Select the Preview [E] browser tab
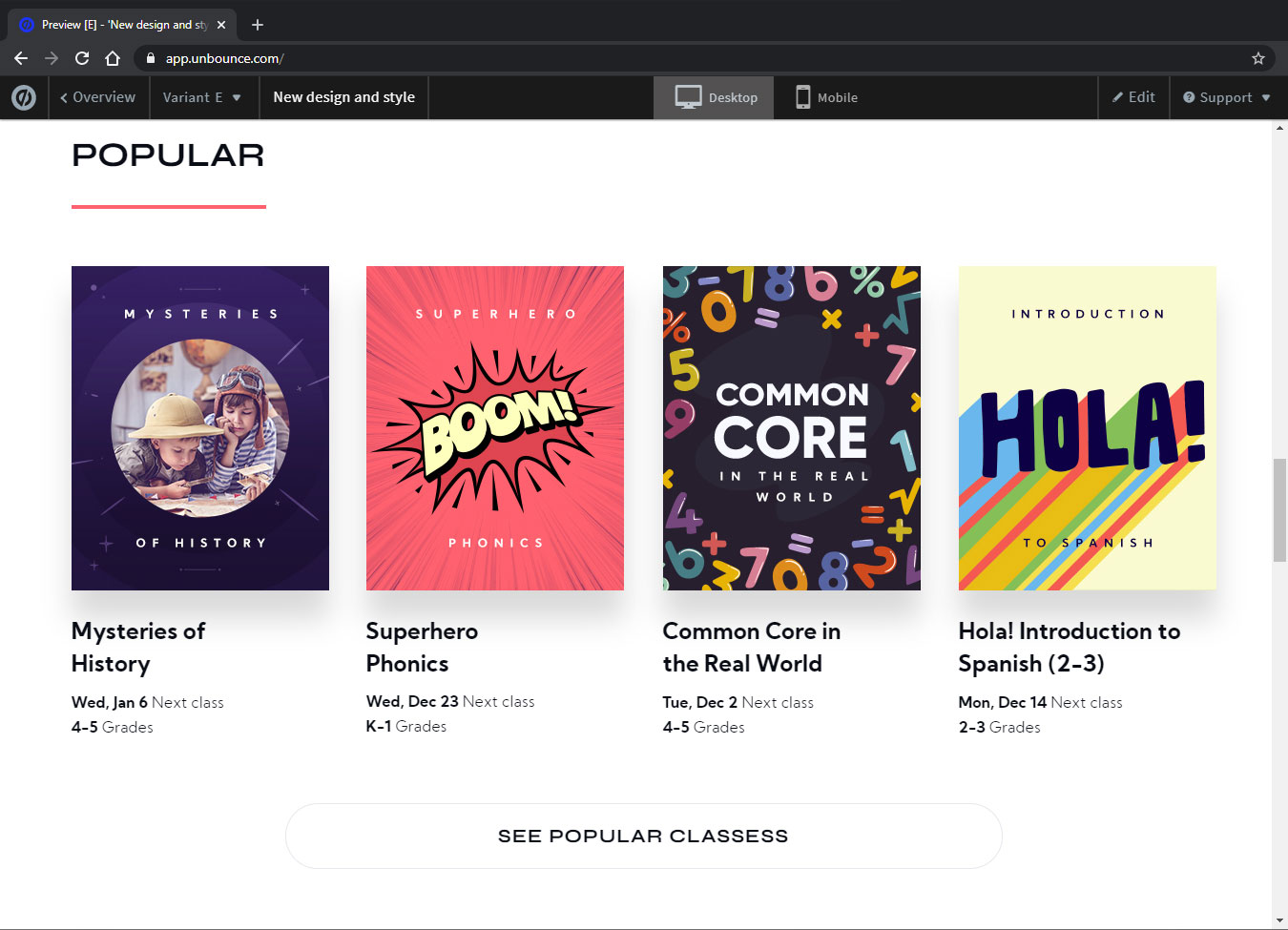The height and width of the screenshot is (930, 1288). pyautogui.click(x=121, y=25)
